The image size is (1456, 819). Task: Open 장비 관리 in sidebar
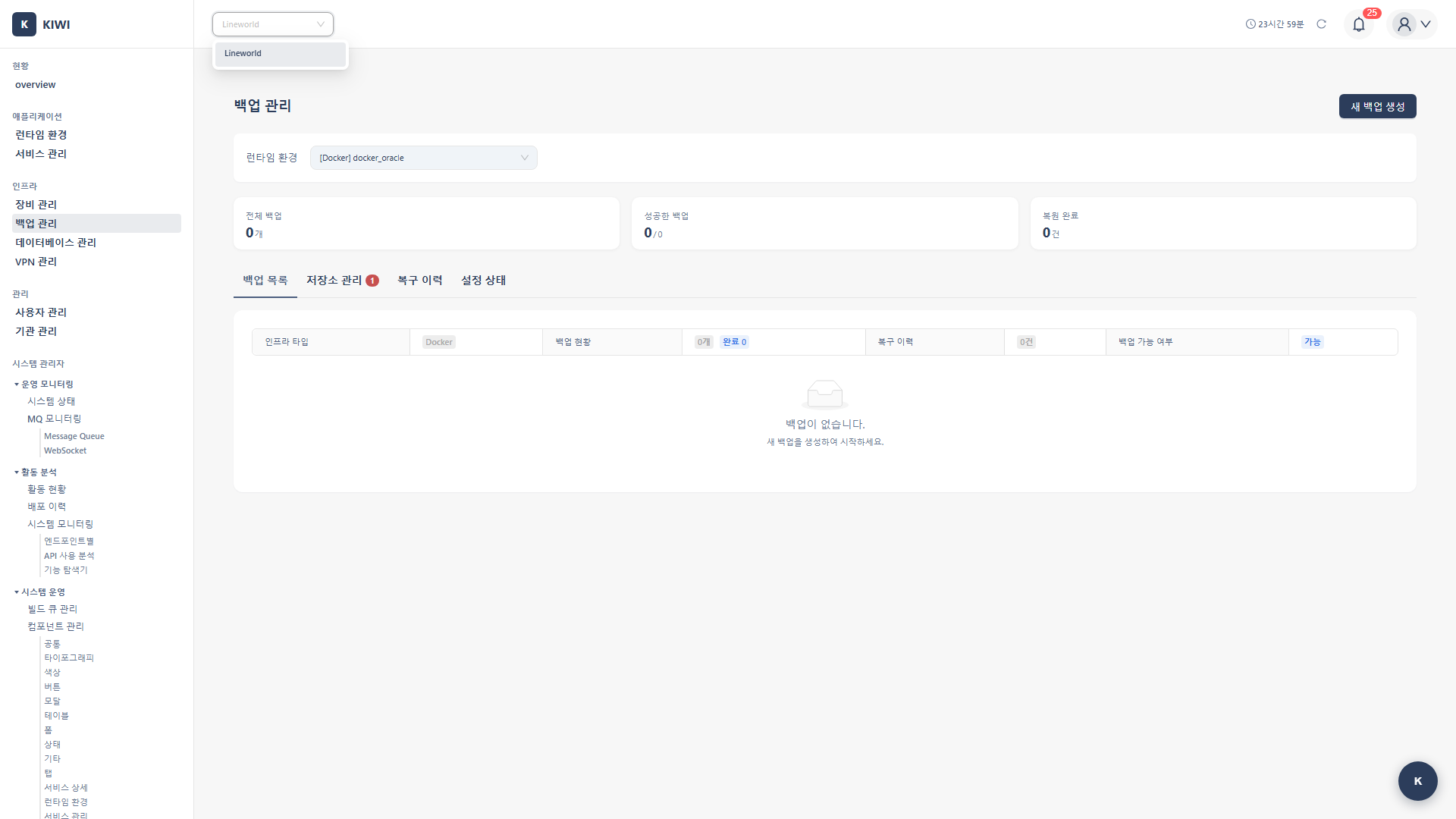pyautogui.click(x=96, y=205)
